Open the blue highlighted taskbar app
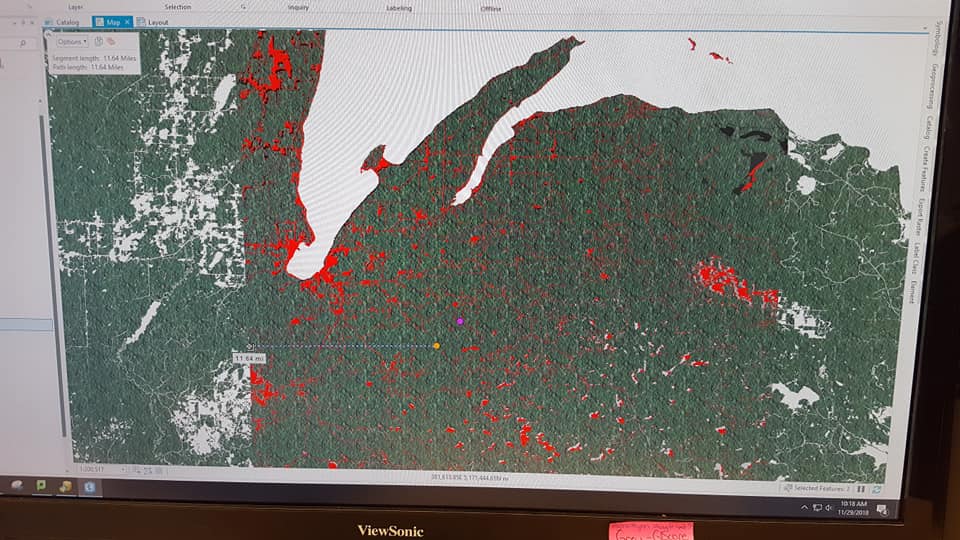The width and height of the screenshot is (960, 540). click(x=89, y=487)
